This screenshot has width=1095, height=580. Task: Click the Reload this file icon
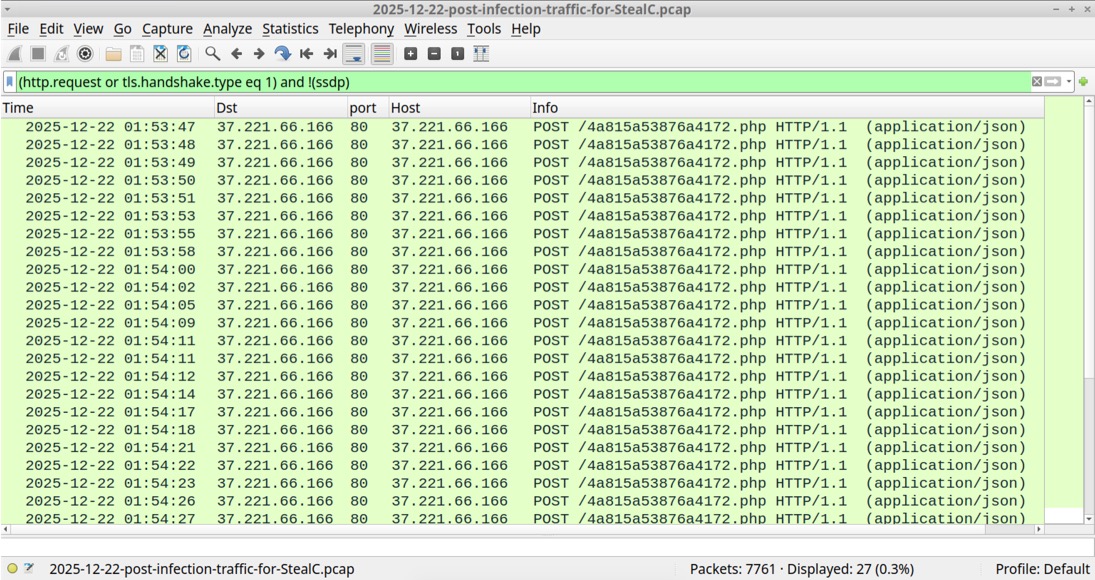[x=184, y=54]
